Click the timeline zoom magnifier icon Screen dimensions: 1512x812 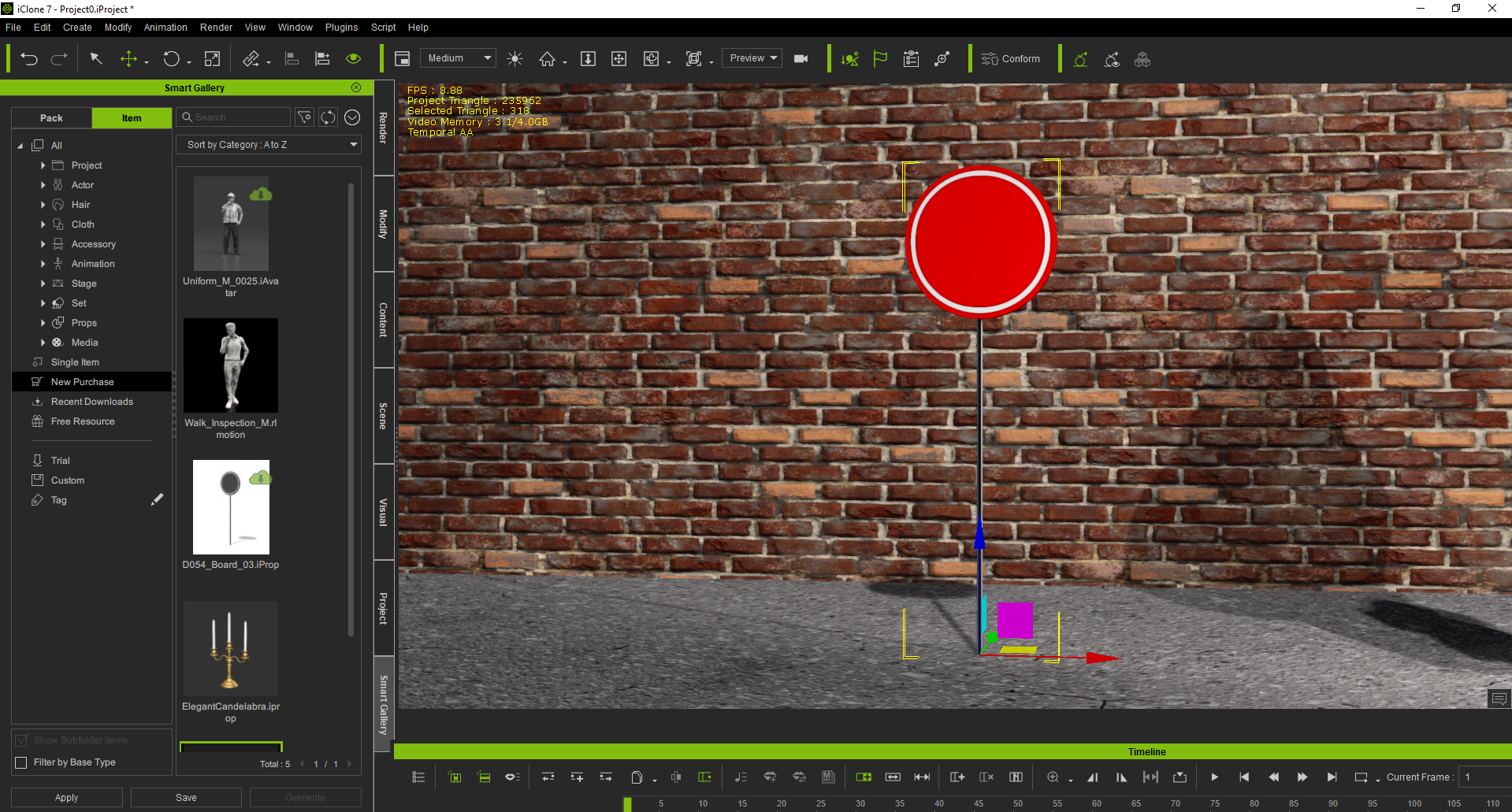(x=1053, y=777)
